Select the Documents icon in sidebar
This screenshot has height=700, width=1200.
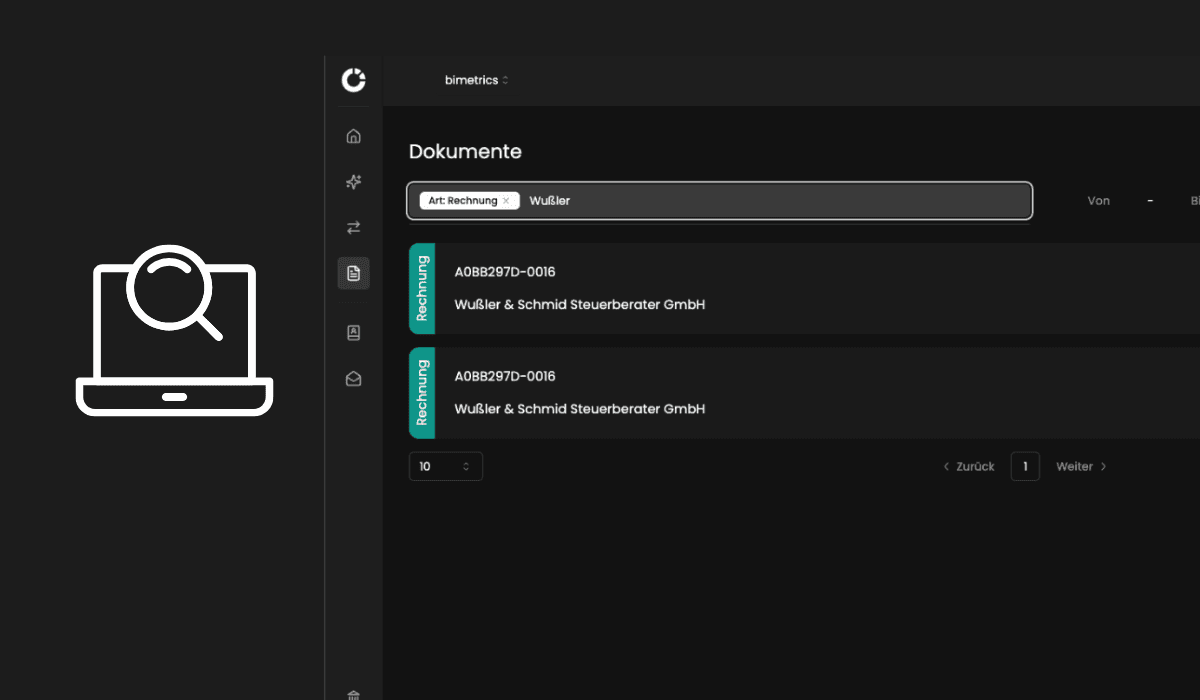tap(353, 273)
